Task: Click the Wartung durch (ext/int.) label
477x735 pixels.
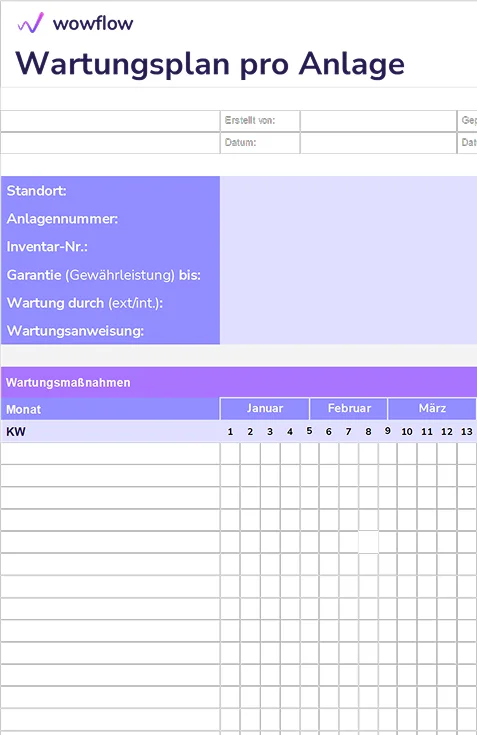Action: click(x=85, y=303)
